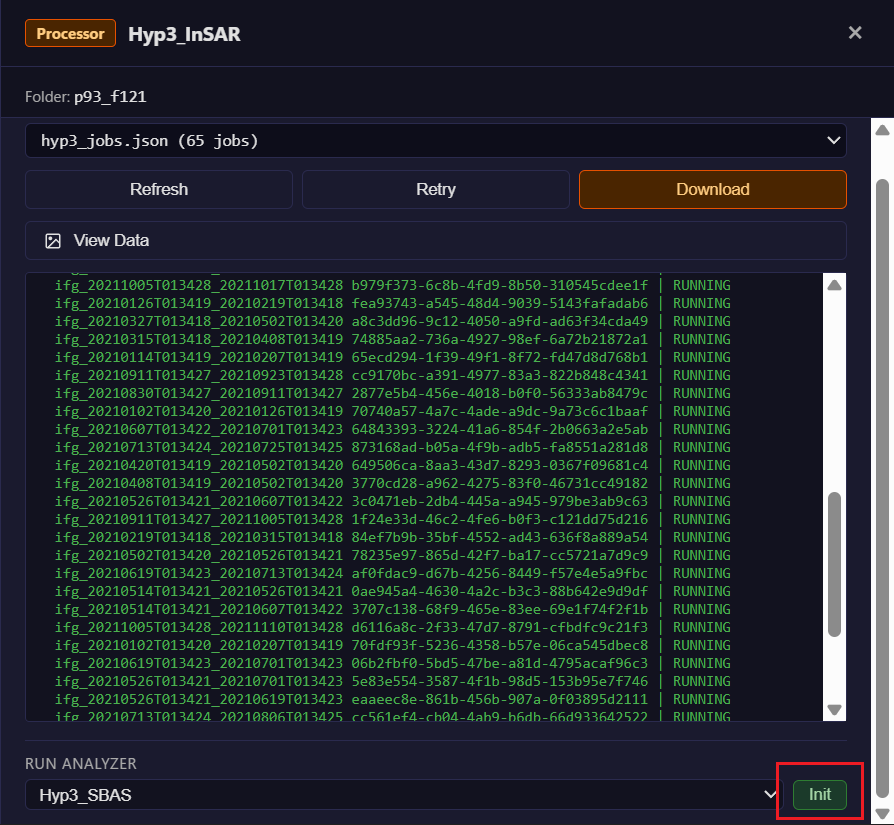Click the outer panel scroll-down arrow
This screenshot has height=825, width=894.
click(881, 813)
